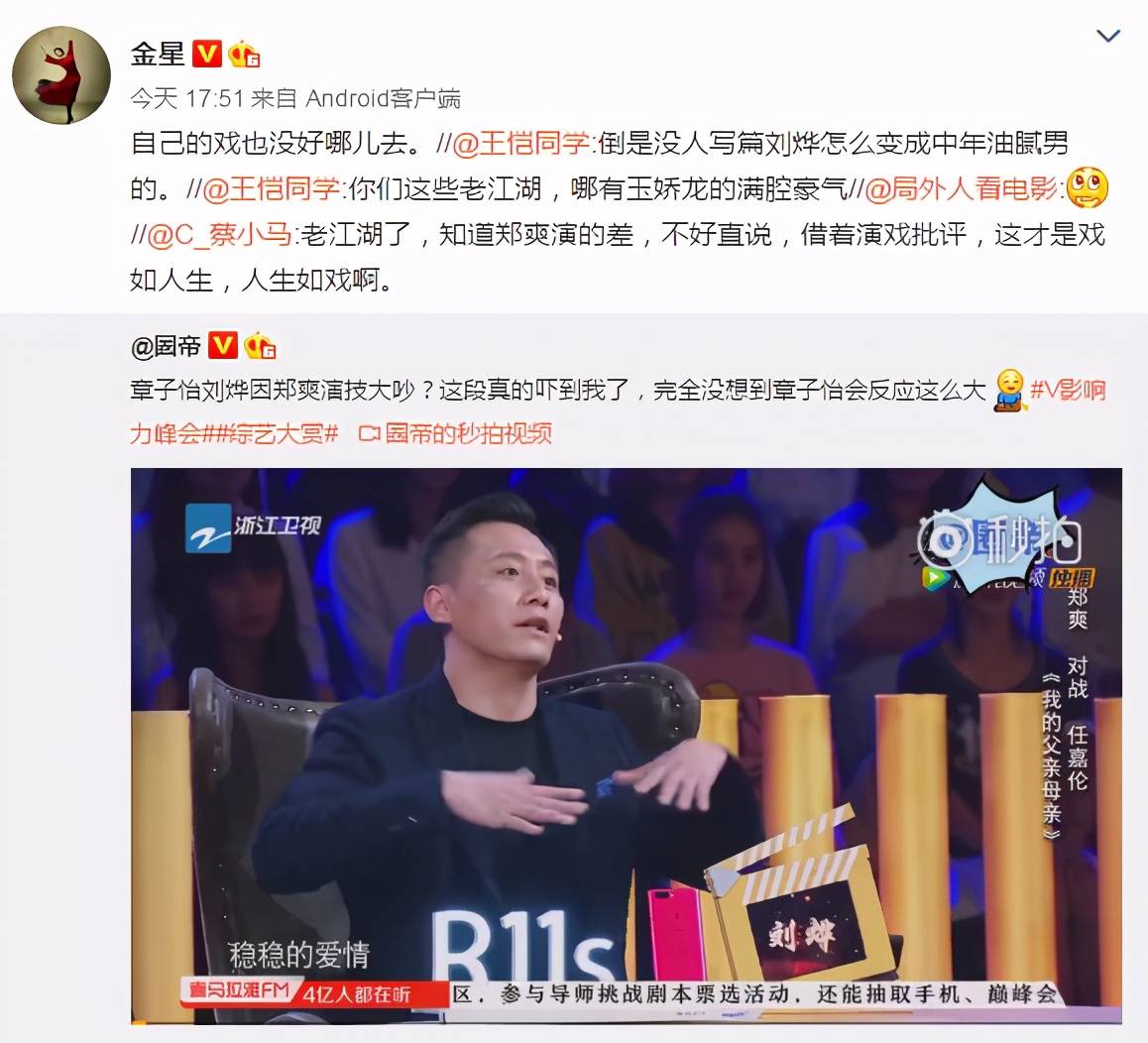This screenshot has width=1148, height=1043.
Task: Click the shy emoji in reposted text
Action: [x=1010, y=390]
